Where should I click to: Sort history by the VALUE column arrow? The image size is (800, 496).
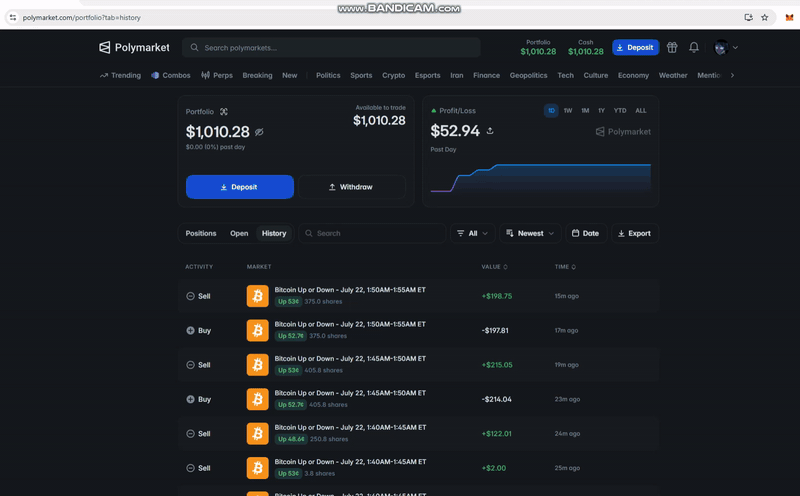[505, 267]
